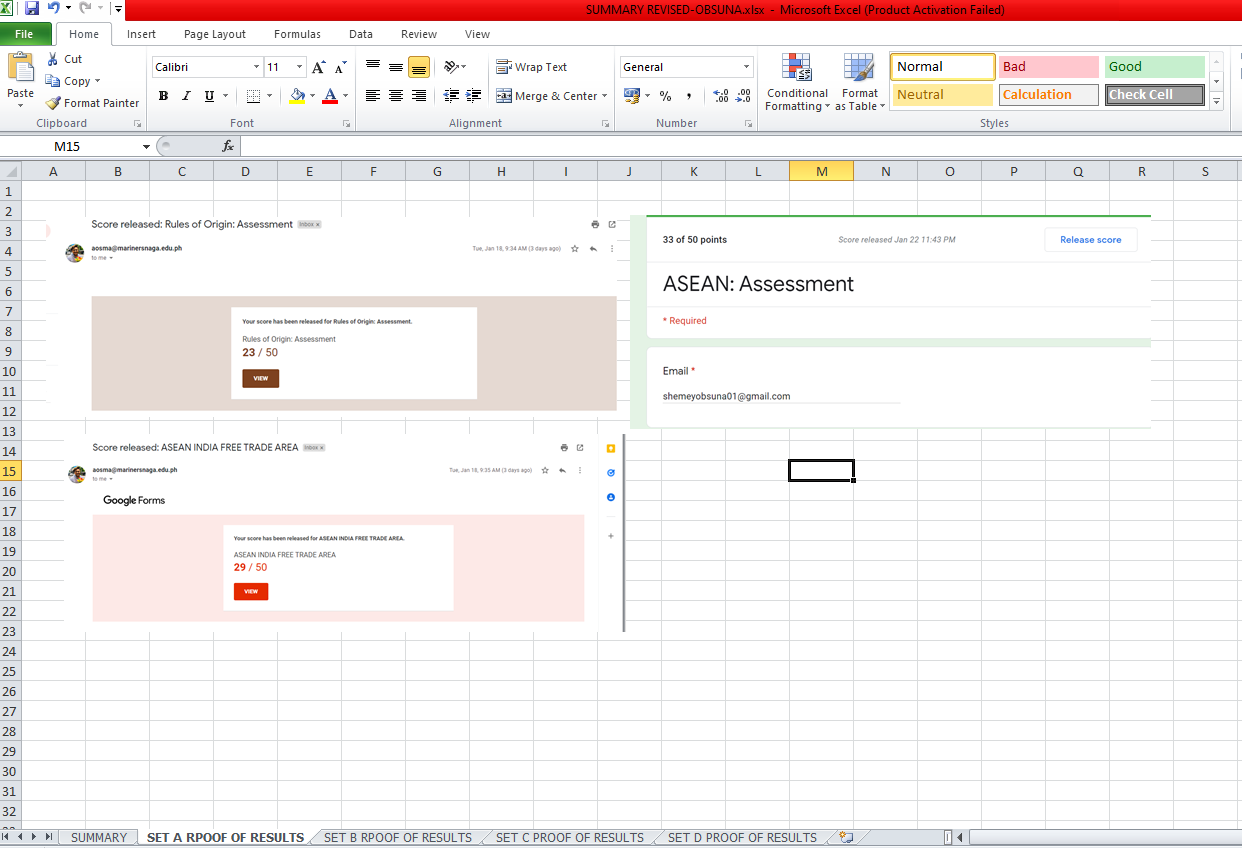
Task: Click the Redo arrow in title bar
Action: (85, 9)
